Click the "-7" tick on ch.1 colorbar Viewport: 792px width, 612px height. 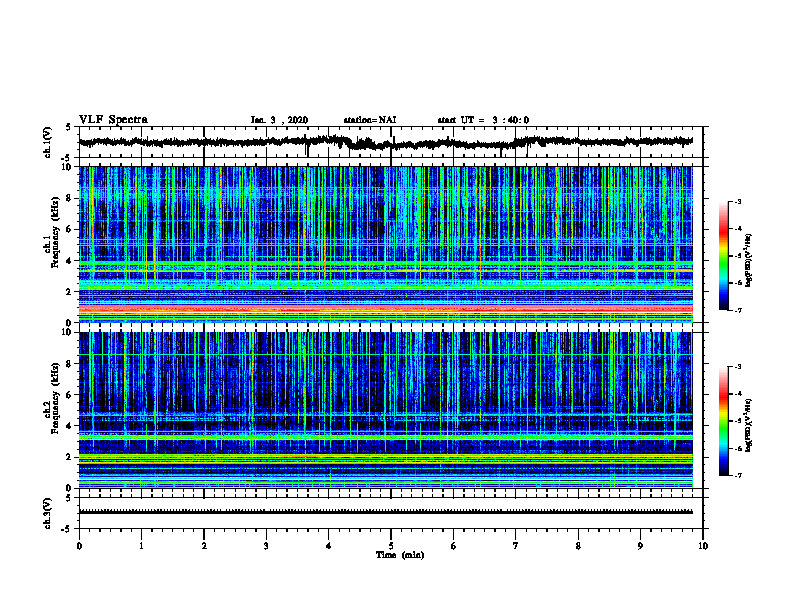(x=737, y=310)
